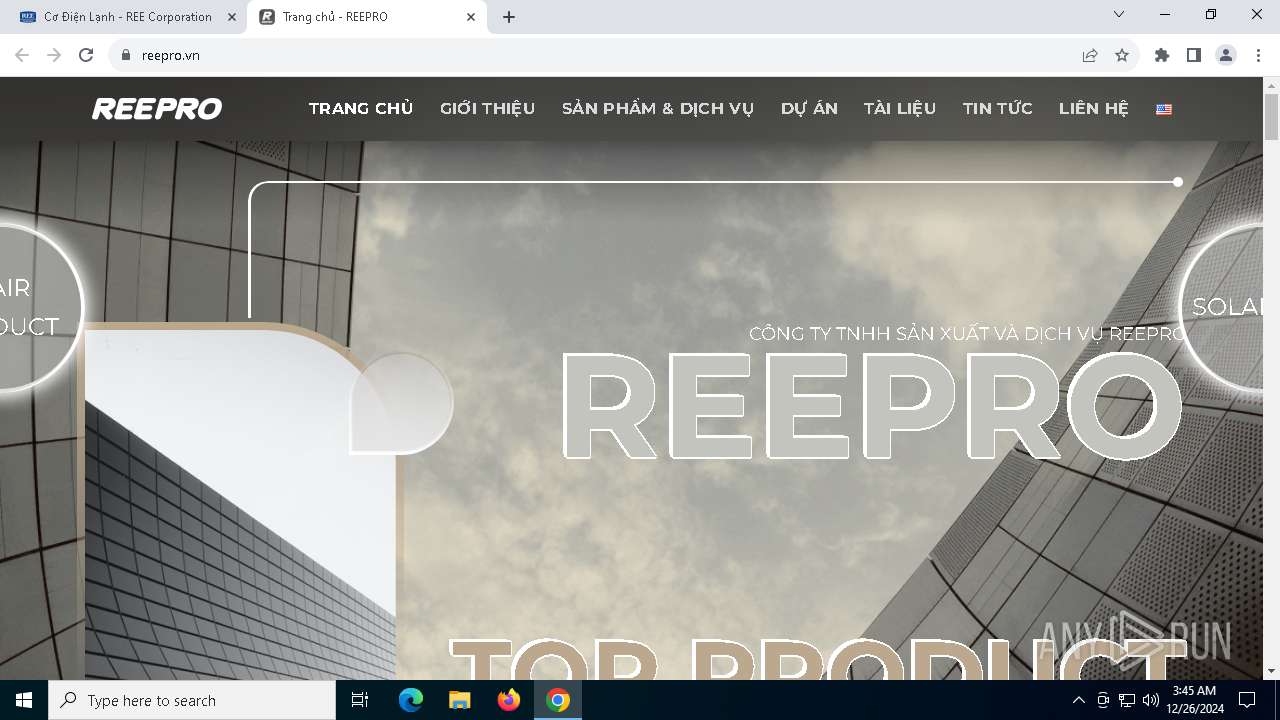Click the REEPRO logo in the header
Viewport: 1280px width, 720px height.
[157, 108]
